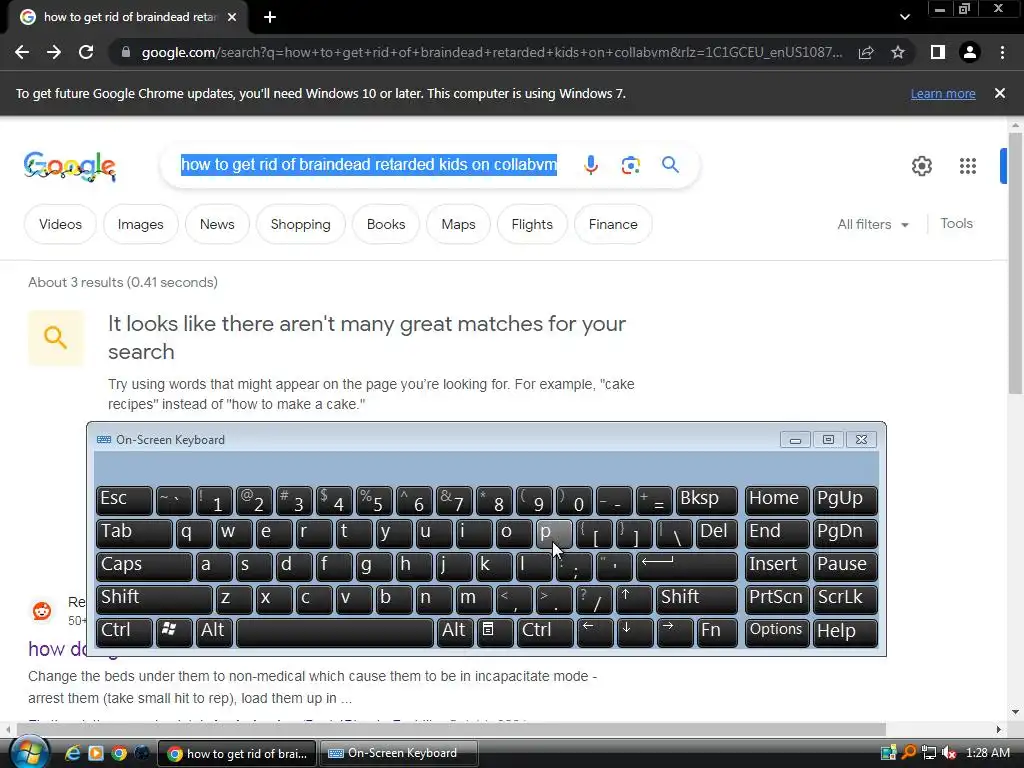1024x768 pixels.
Task: Toggle the right Shift key on On-Screen Keyboard
Action: coord(697,598)
